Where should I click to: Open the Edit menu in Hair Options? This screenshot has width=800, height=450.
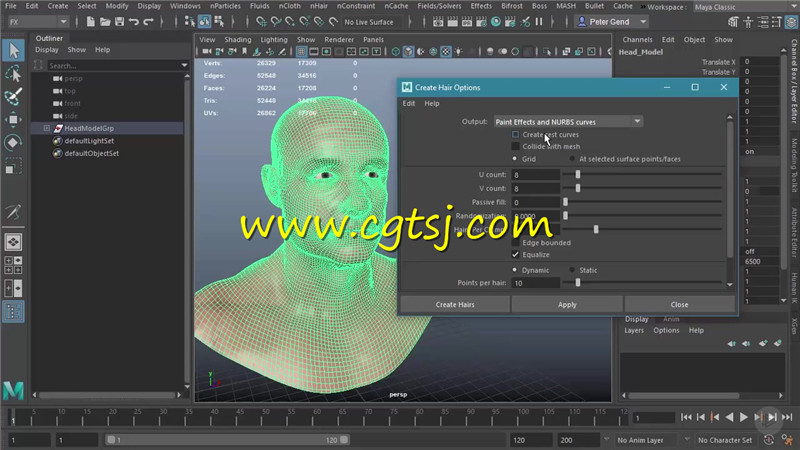click(409, 104)
